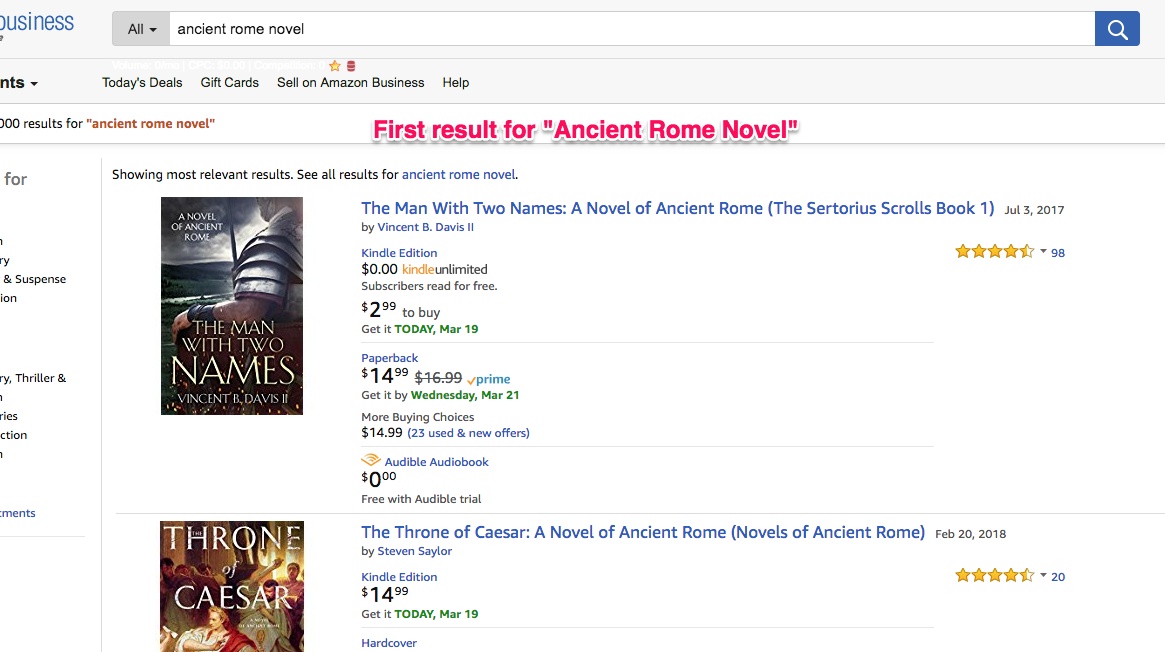Image resolution: width=1165 pixels, height=652 pixels.
Task: Open the All departments search dropdown
Action: 141,29
